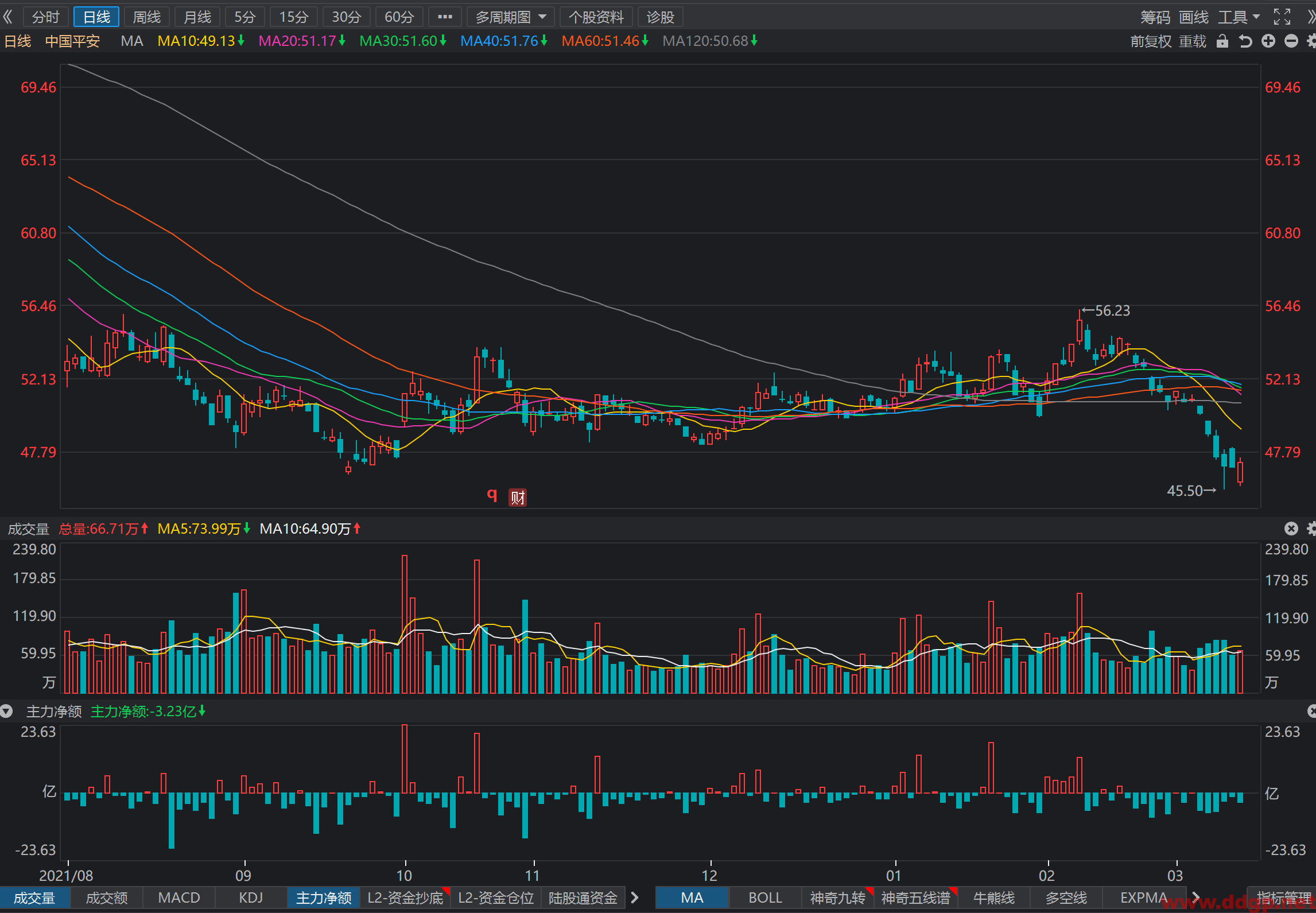Switch to 分时 intraday view
Image resolution: width=1316 pixels, height=913 pixels.
coord(45,17)
